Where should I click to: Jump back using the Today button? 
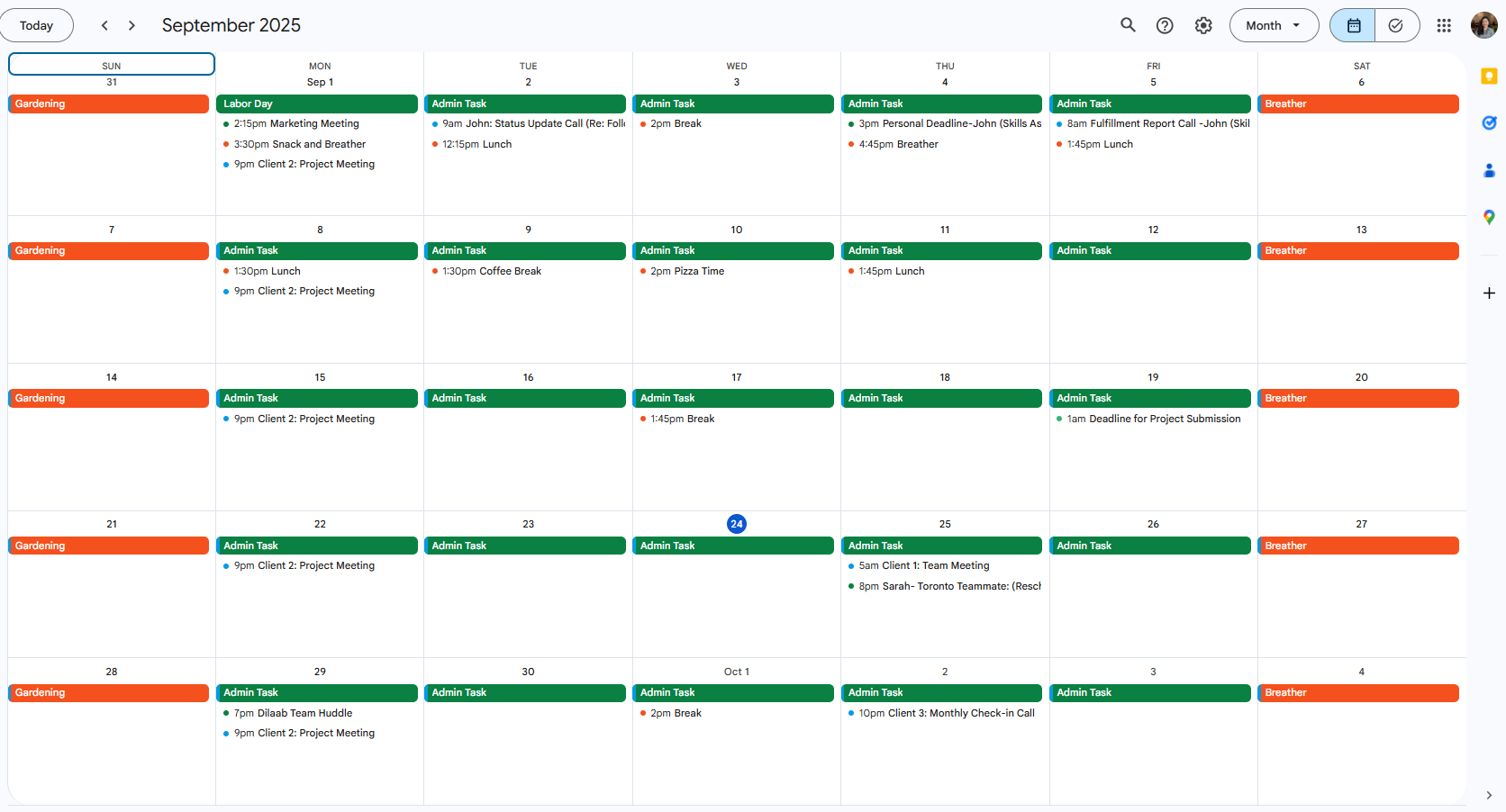(x=37, y=25)
